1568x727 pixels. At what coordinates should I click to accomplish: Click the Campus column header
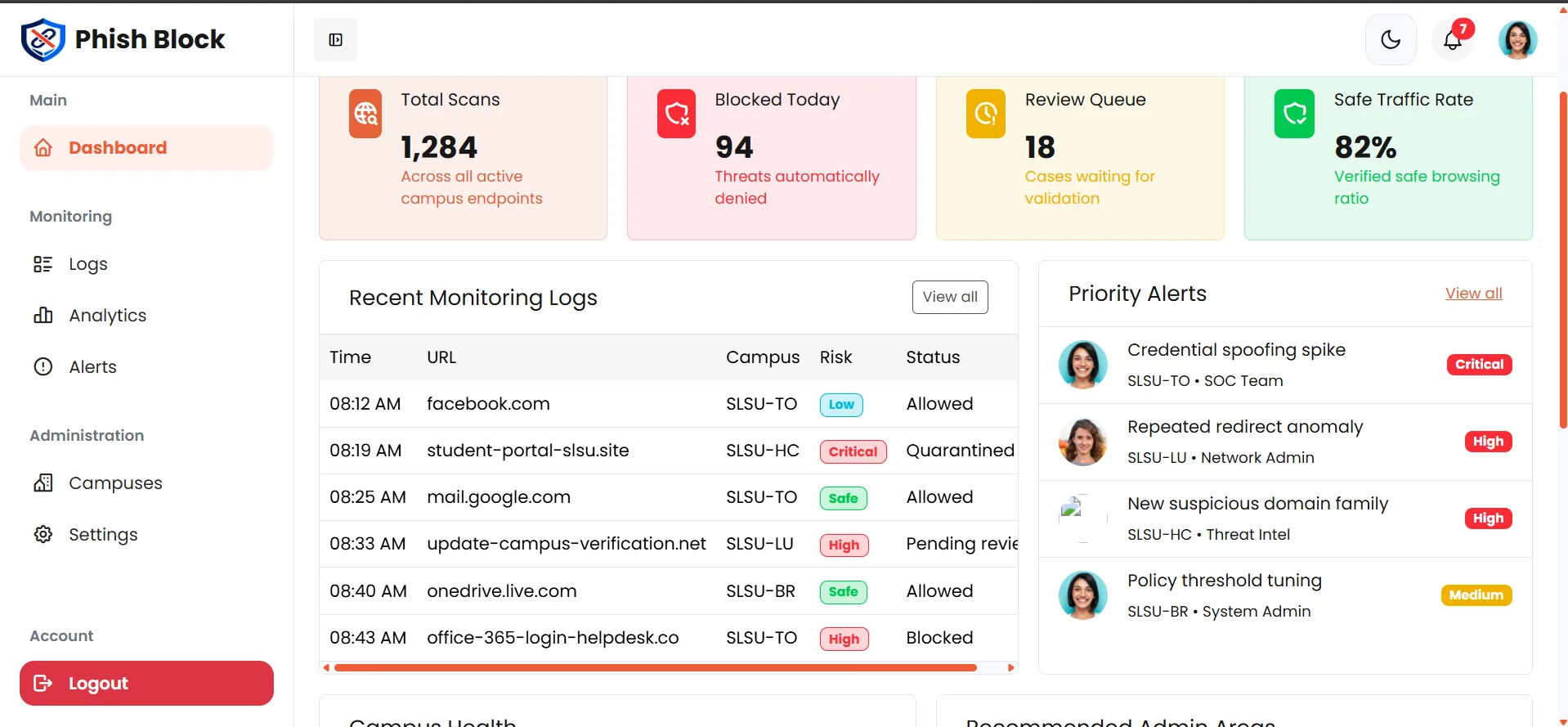point(763,357)
